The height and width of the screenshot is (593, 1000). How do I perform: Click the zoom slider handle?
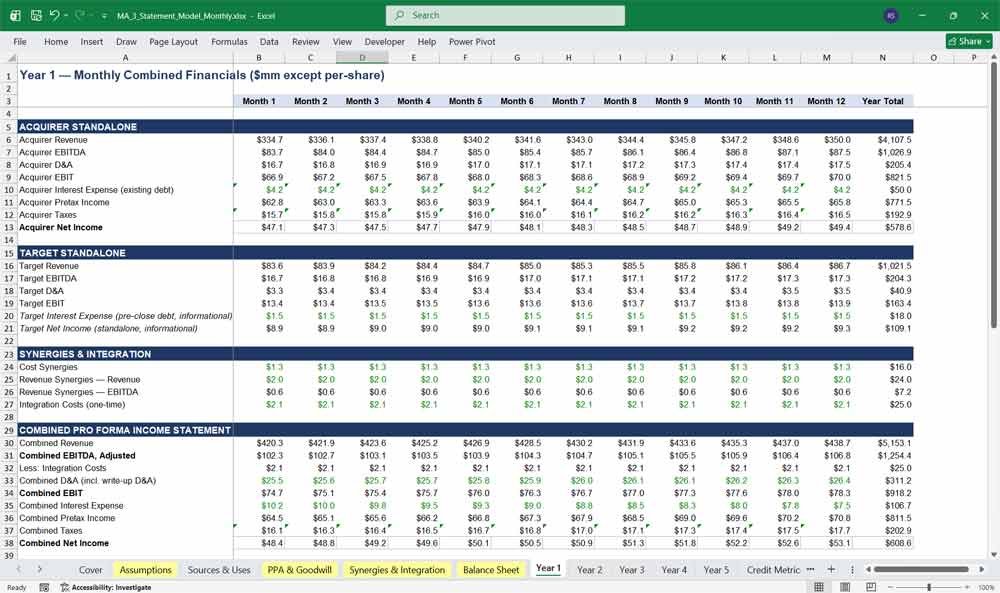[929, 587]
